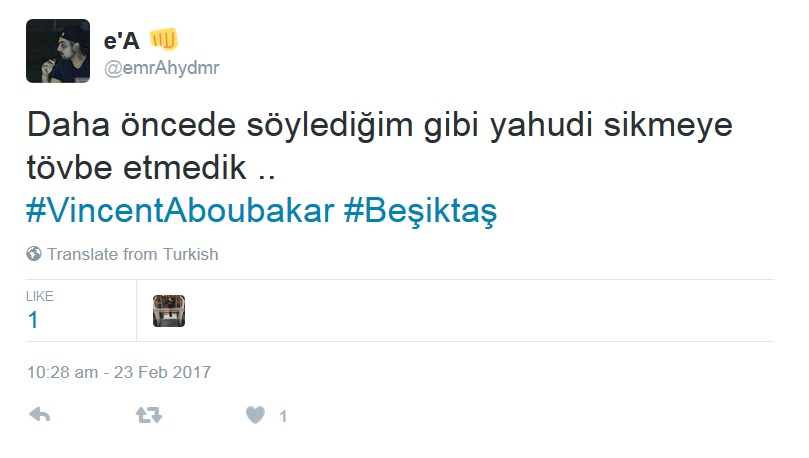
Task: Click the display name e'A
Action: 122,41
